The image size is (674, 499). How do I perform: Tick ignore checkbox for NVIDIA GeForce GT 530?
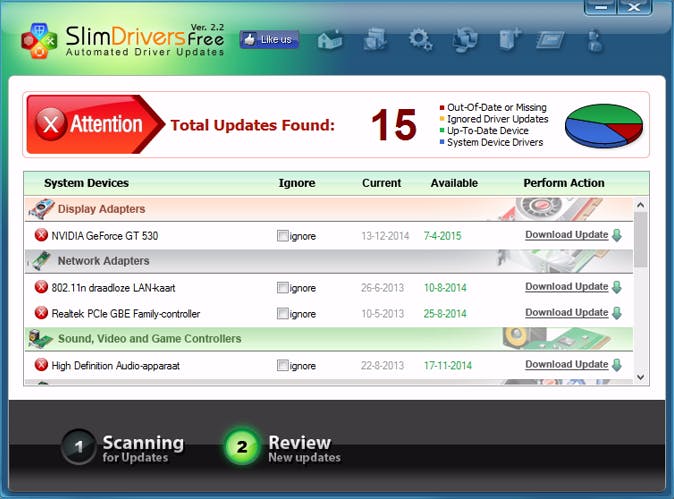click(282, 236)
